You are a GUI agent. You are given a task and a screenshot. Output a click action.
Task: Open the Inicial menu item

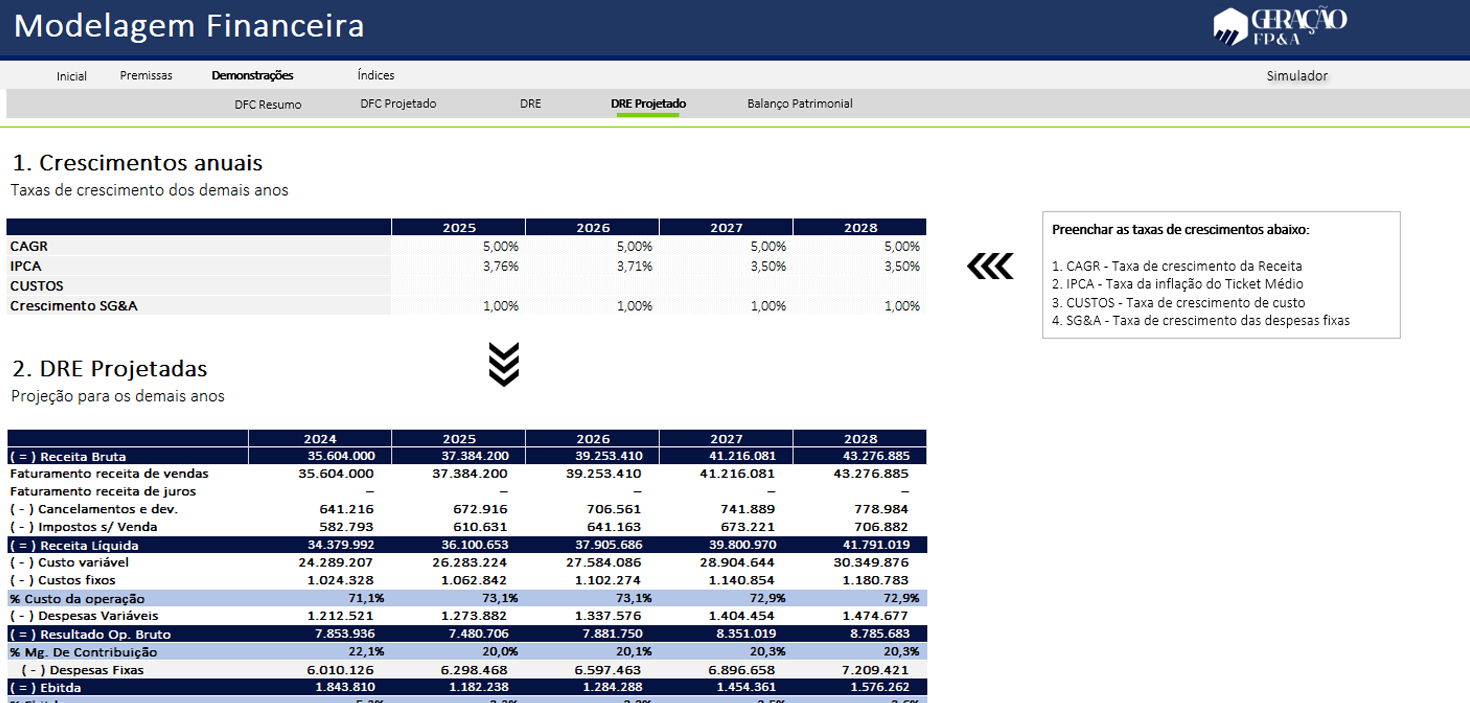(72, 76)
